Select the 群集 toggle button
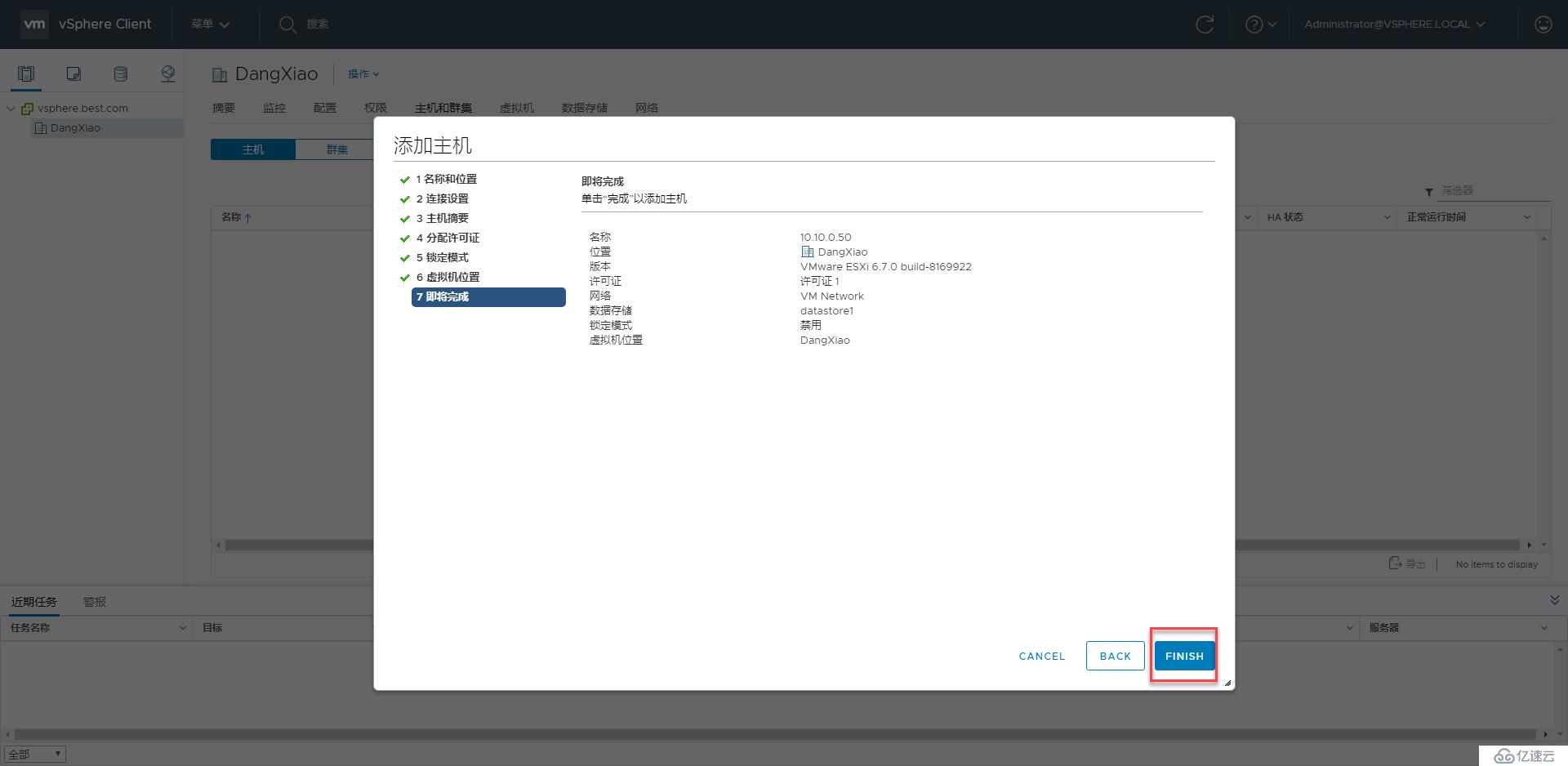This screenshot has width=1568, height=766. click(336, 149)
